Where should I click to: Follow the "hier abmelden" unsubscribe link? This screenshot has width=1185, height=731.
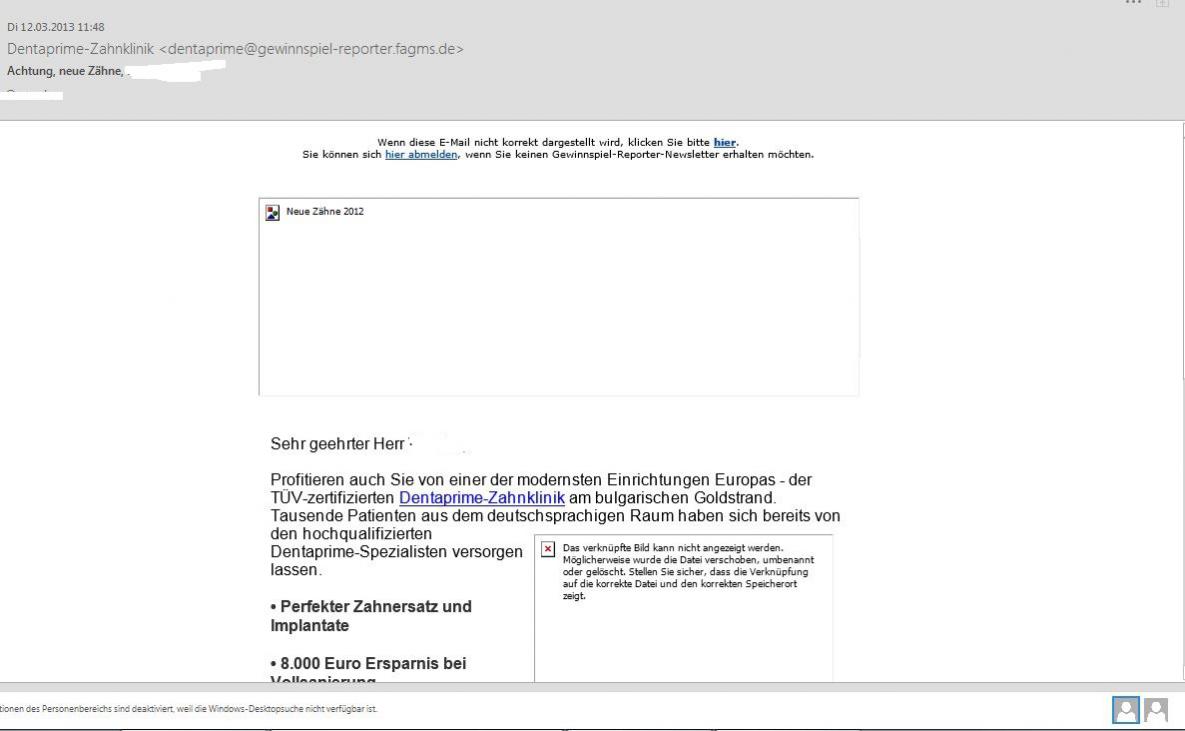(421, 154)
